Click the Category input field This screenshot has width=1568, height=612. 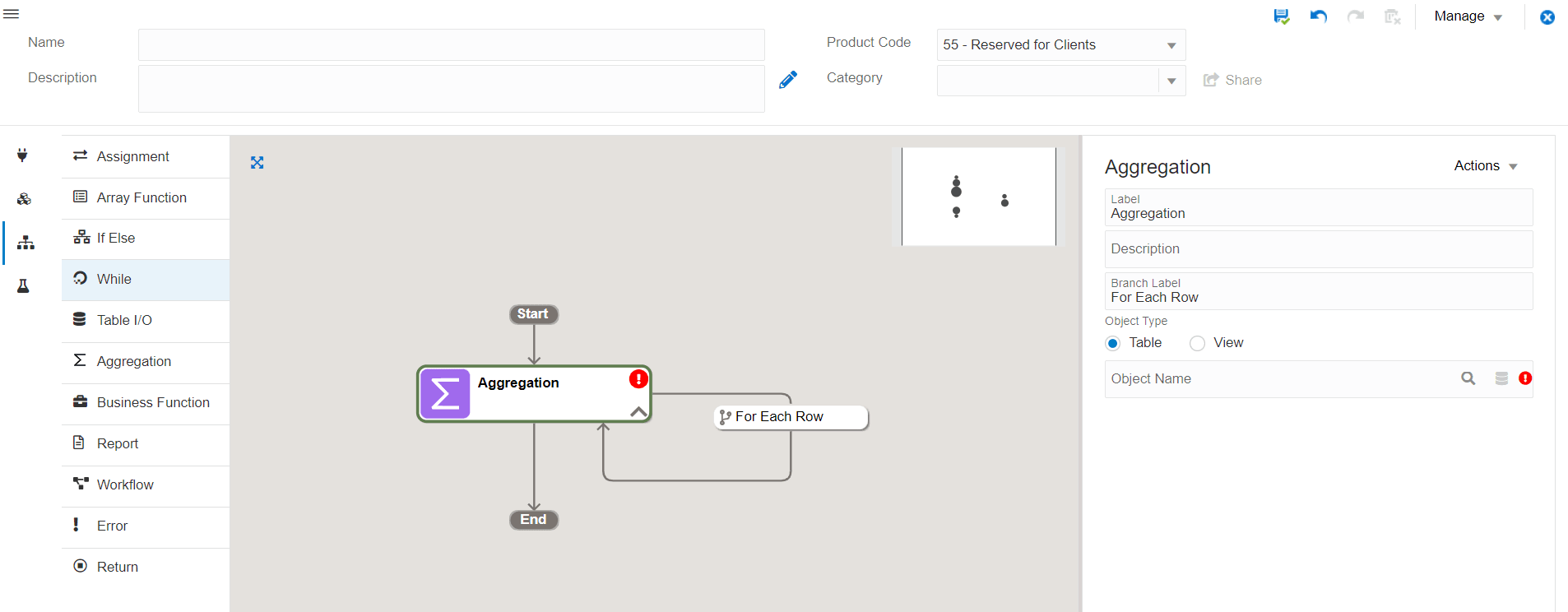1048,81
